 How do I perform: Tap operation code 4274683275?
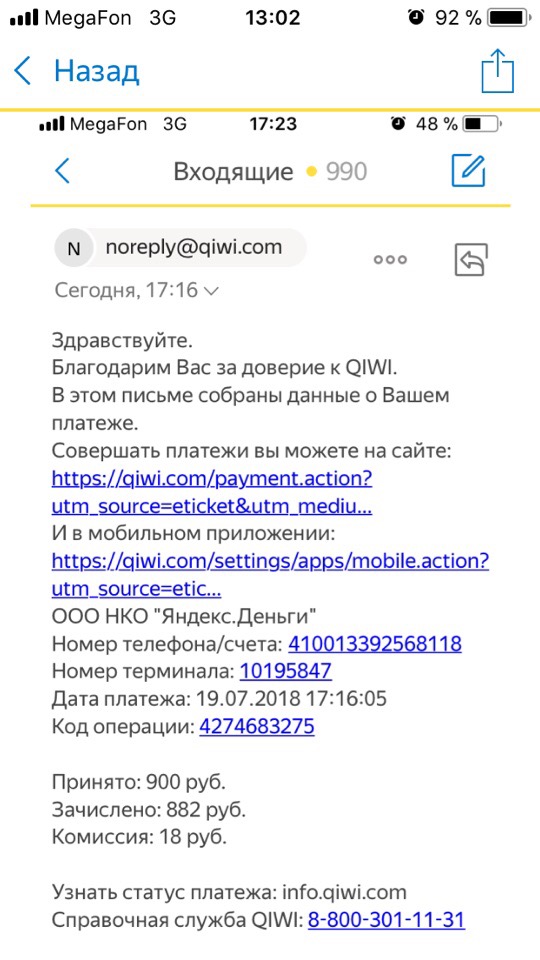(257, 727)
